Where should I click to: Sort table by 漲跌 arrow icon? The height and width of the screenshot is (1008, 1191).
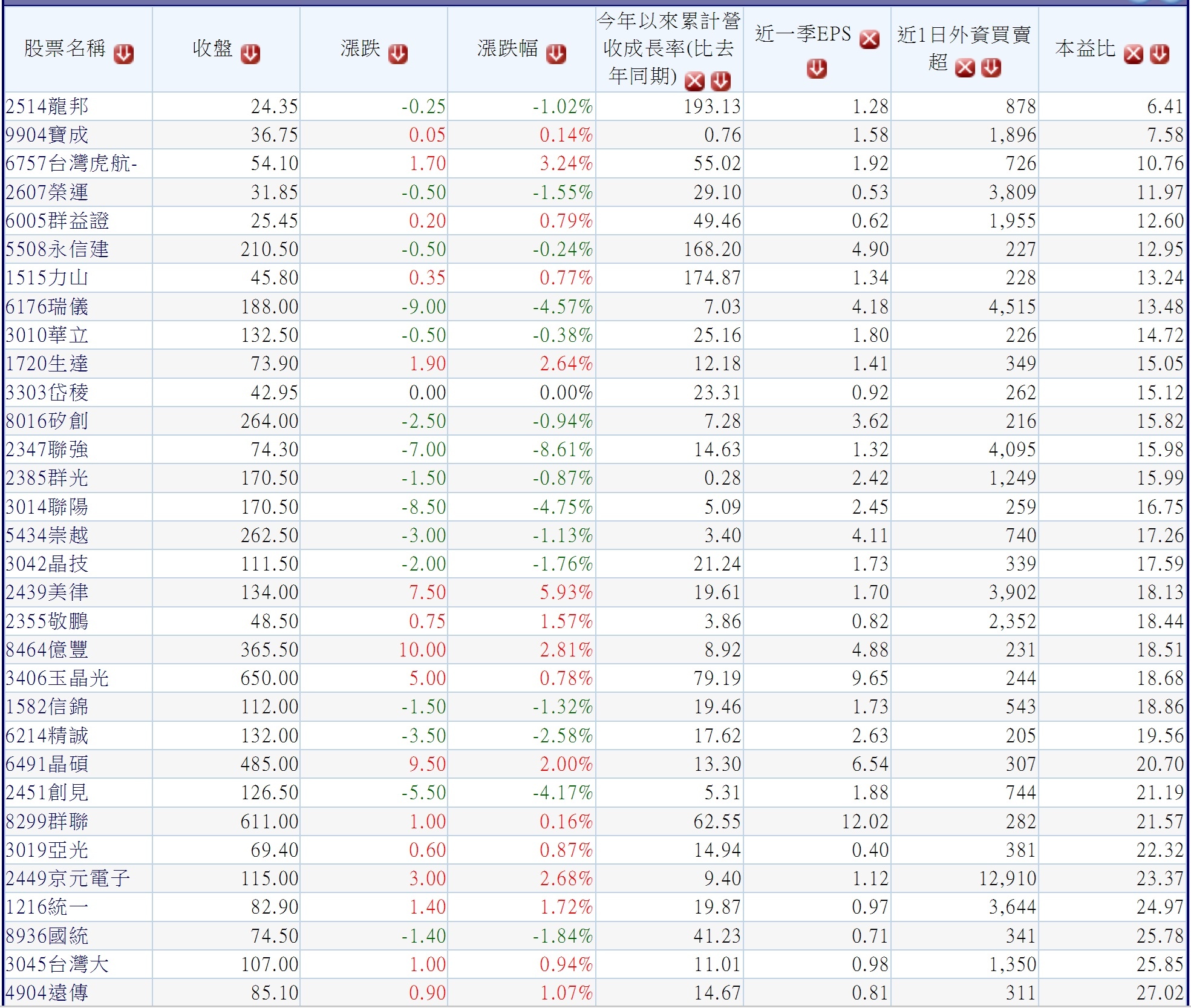tap(397, 54)
